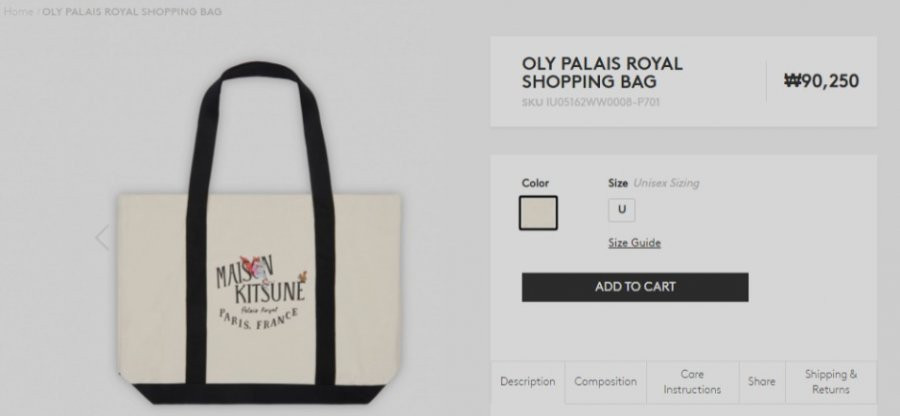Click the product title heading
The height and width of the screenshot is (416, 900).
(x=602, y=72)
